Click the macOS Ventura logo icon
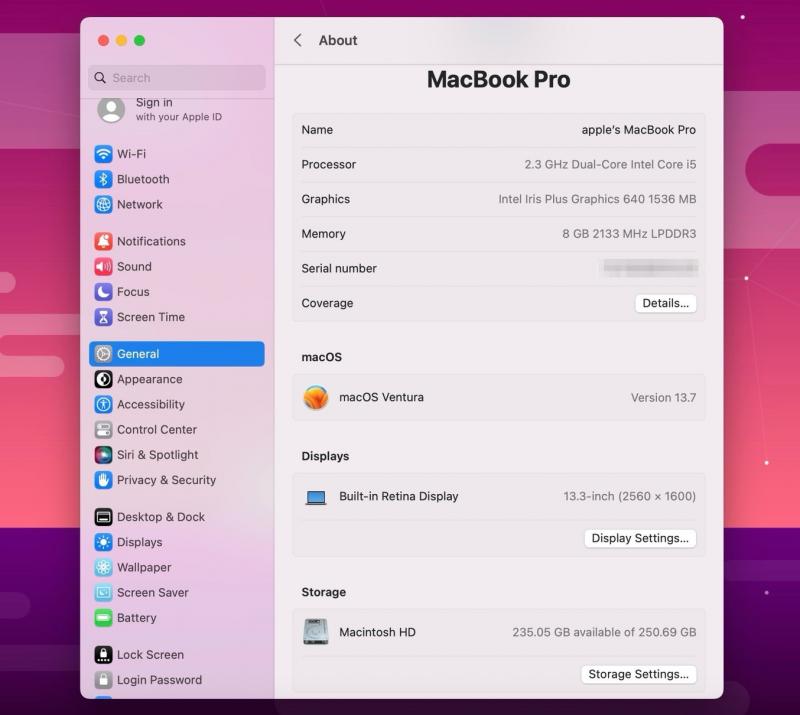Screen dimensions: 800x715 tap(316, 398)
